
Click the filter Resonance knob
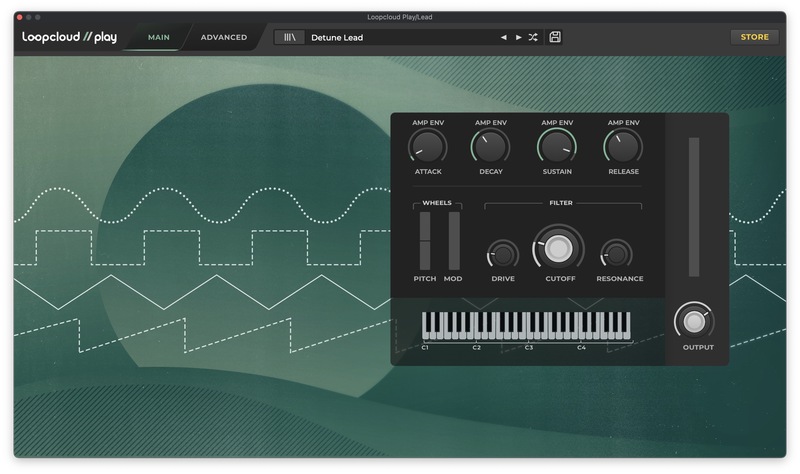(616, 254)
